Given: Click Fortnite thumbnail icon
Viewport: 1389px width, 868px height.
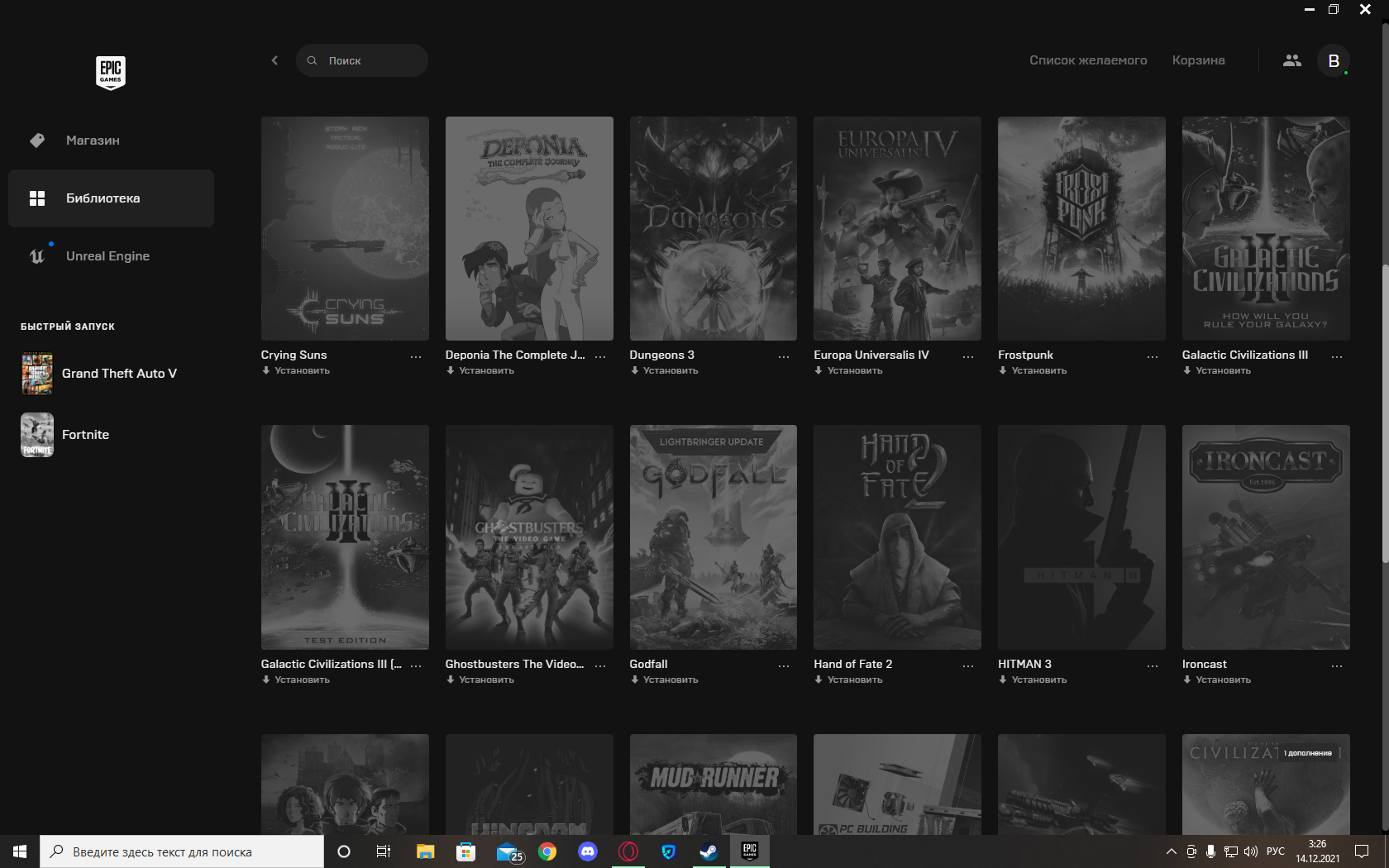Looking at the screenshot, I should coord(37,435).
